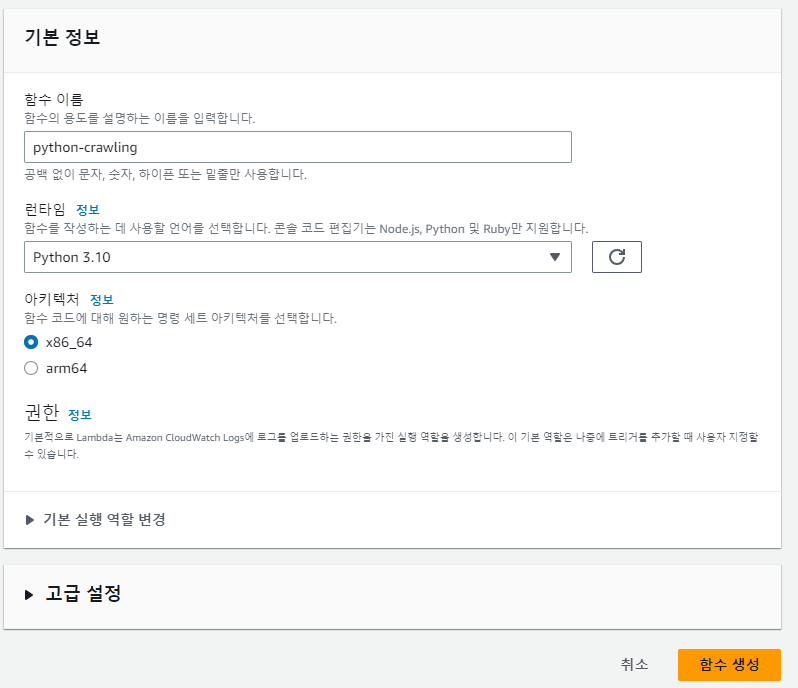Image resolution: width=798 pixels, height=688 pixels.
Task: Expand 기본 실행 역할 변경 section
Action: tap(95, 520)
